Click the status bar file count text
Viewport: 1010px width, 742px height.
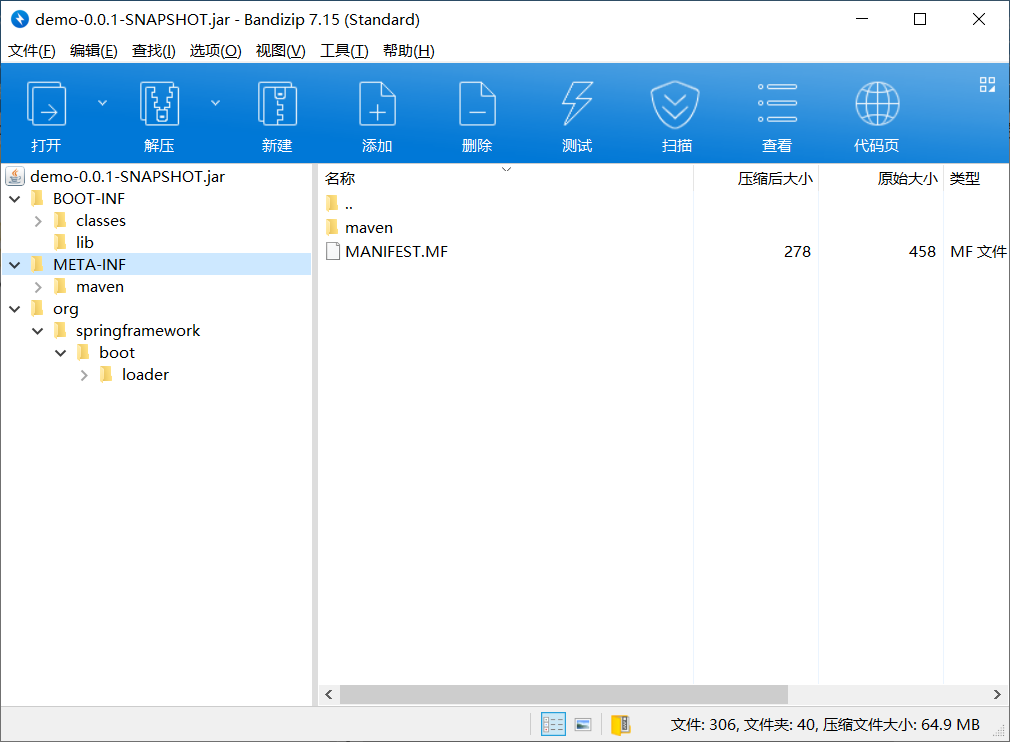pos(824,725)
